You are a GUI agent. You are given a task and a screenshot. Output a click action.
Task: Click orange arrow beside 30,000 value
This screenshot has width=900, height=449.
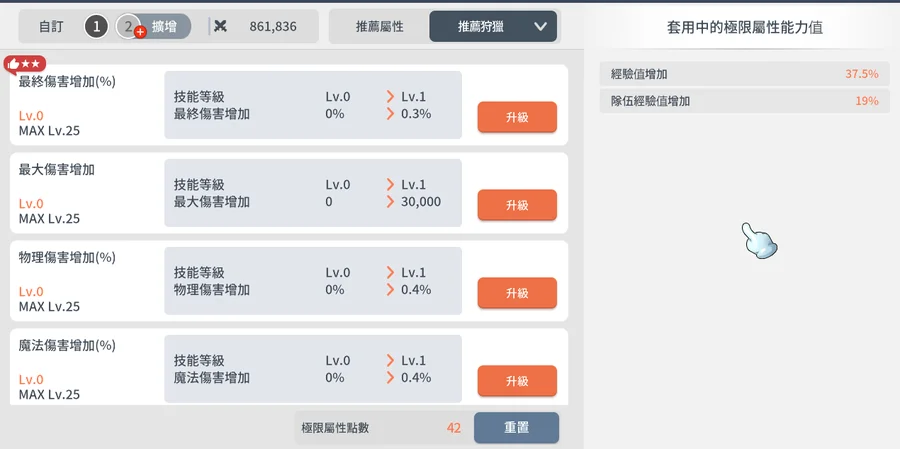tap(390, 202)
